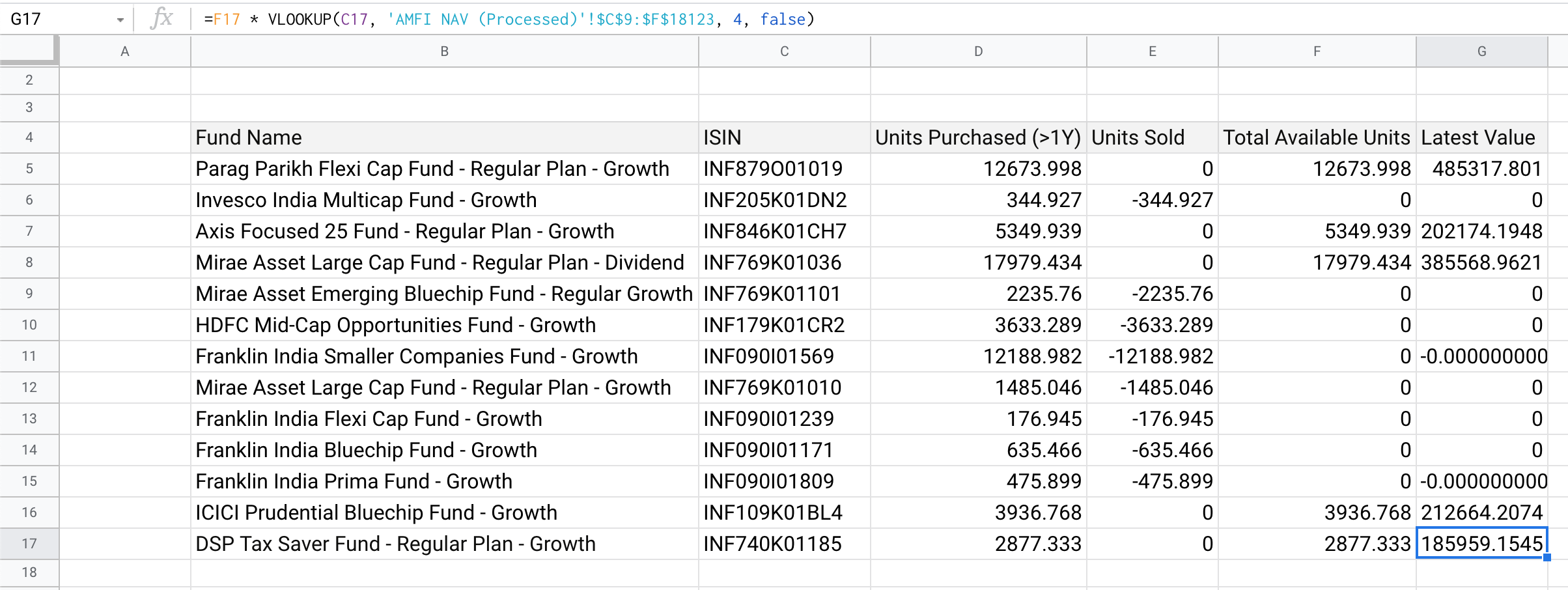Screen dimensions: 1568x590
Task: Select column E header
Action: click(1153, 51)
